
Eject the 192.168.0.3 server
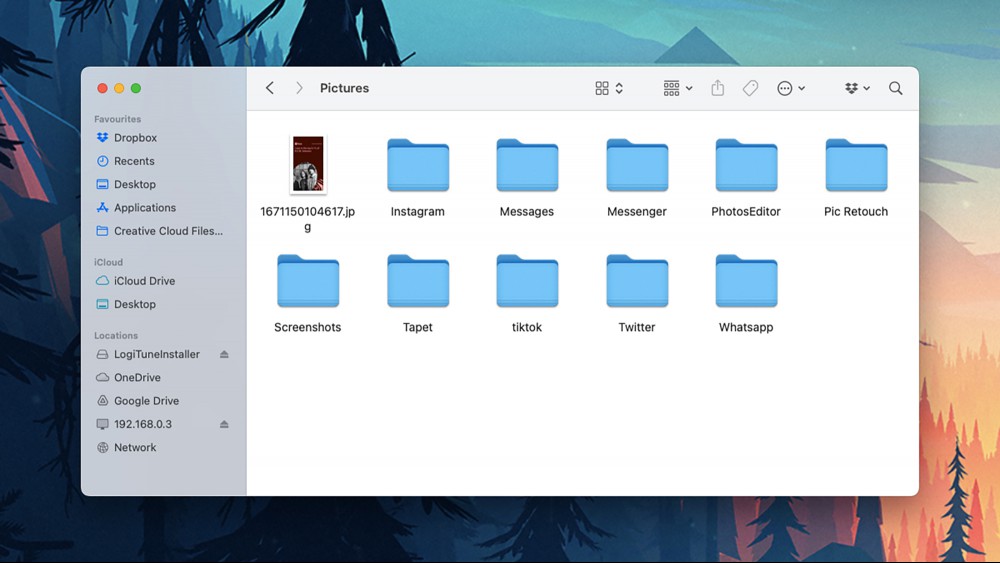point(224,424)
